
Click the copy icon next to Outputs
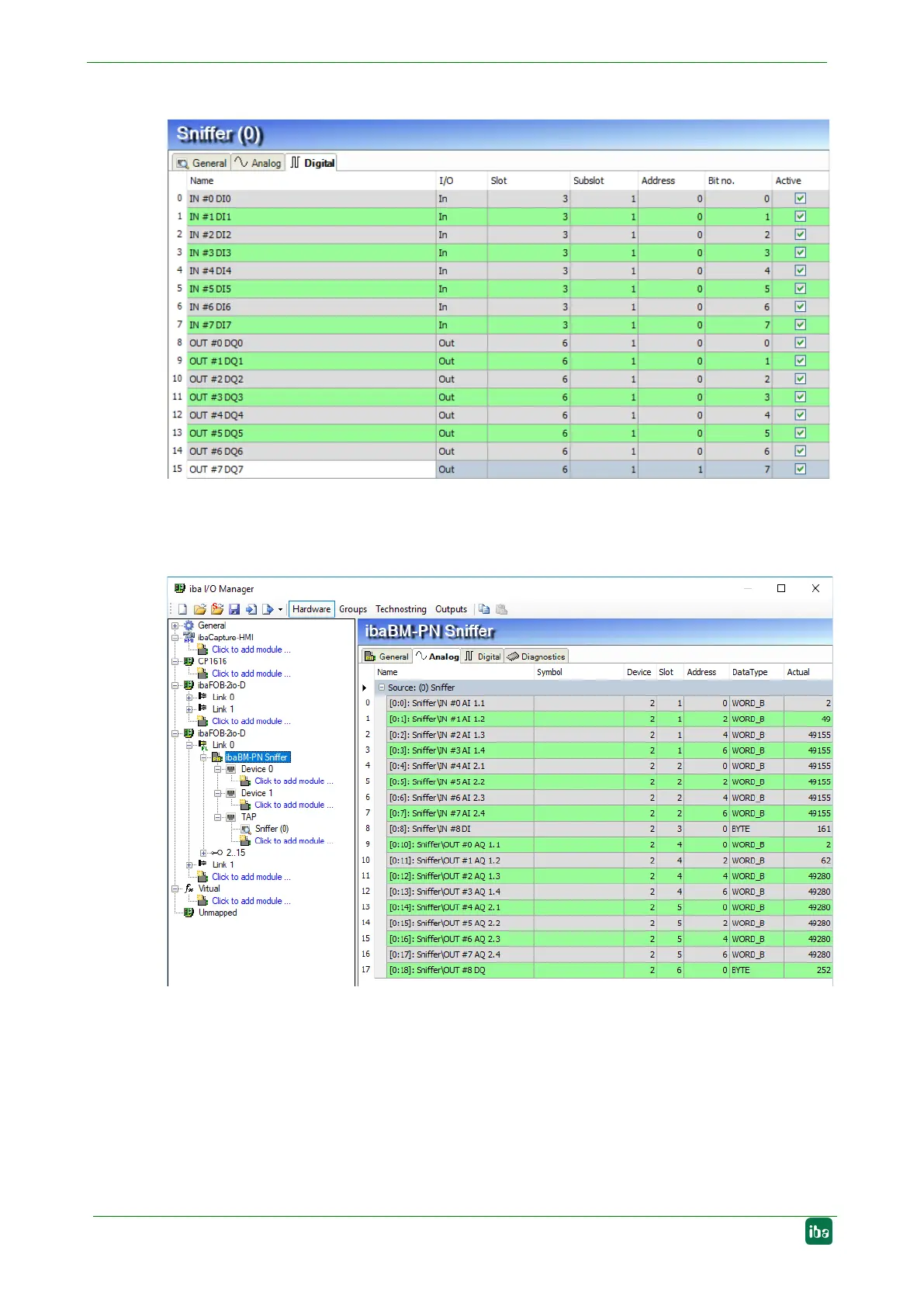pyautogui.click(x=484, y=609)
